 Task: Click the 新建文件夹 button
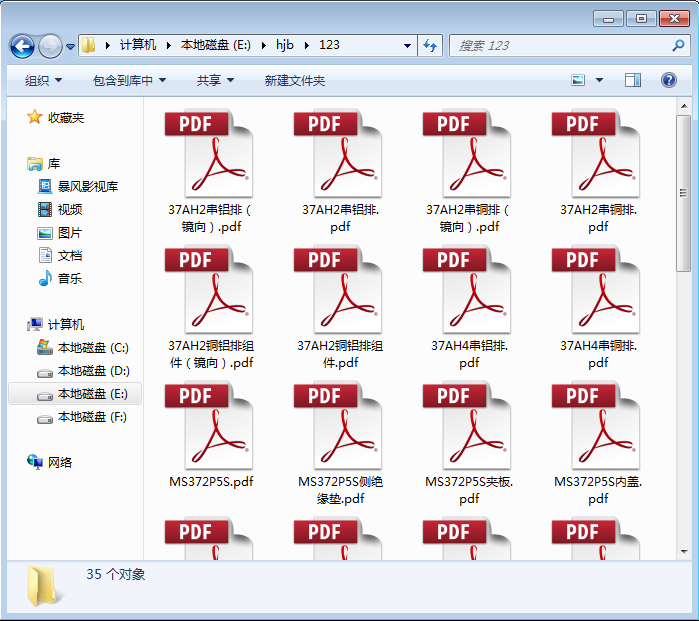click(x=294, y=80)
